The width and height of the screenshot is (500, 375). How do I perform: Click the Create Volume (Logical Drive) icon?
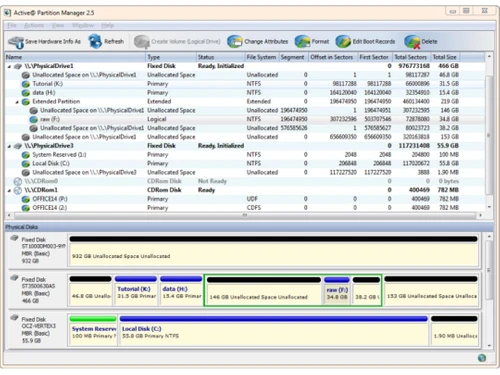coord(142,42)
